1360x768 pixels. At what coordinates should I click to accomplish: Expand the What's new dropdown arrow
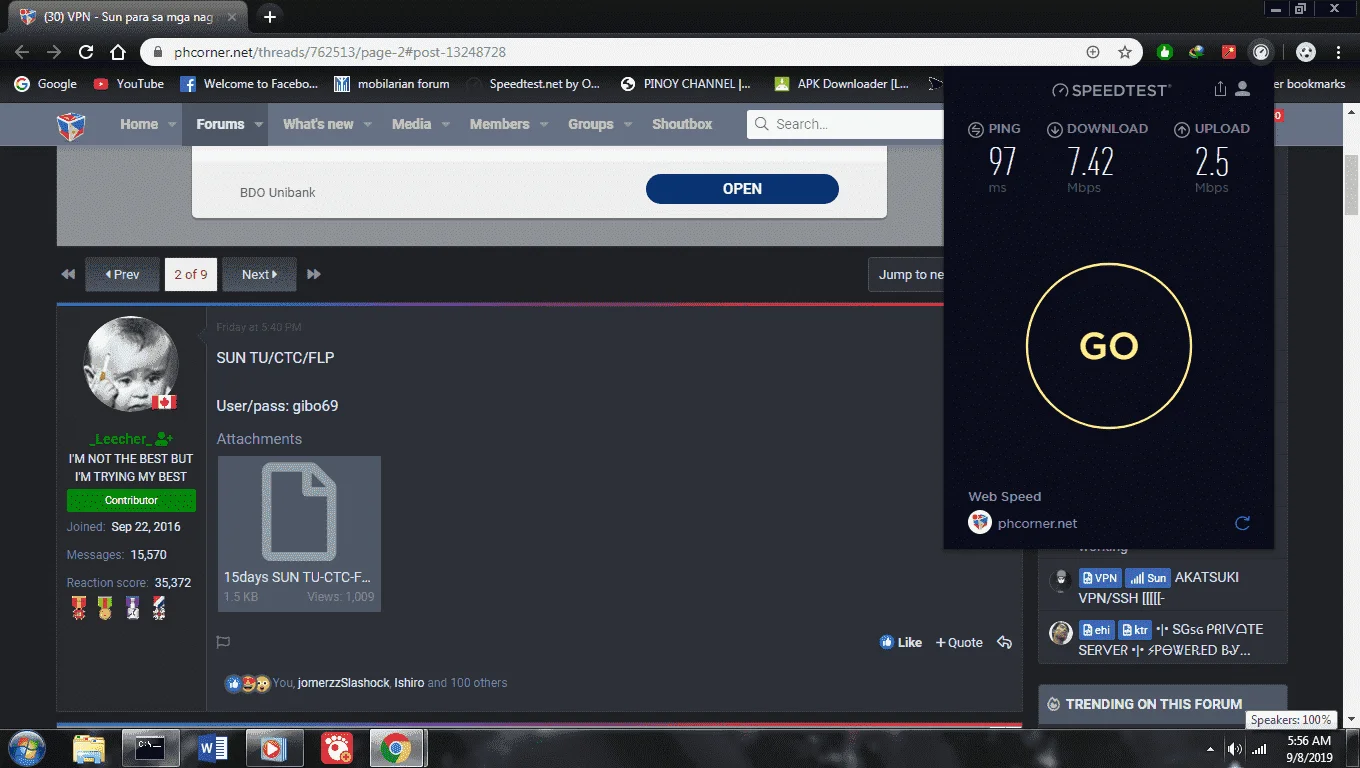point(367,124)
